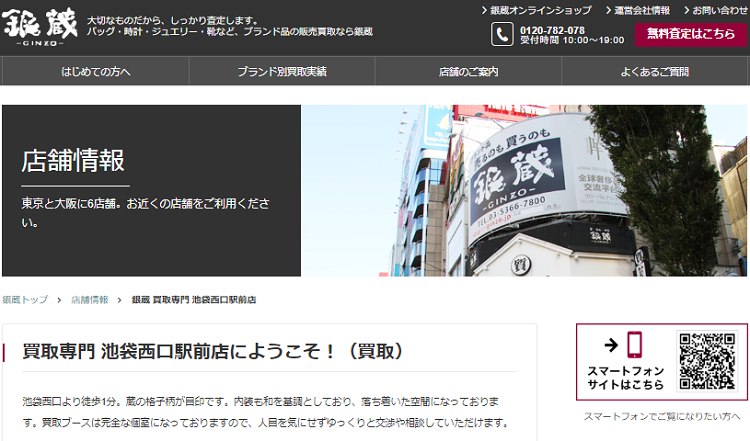This screenshot has width=750, height=441.
Task: Click the arrow icon next to the smartphone icon
Action: coord(611,345)
